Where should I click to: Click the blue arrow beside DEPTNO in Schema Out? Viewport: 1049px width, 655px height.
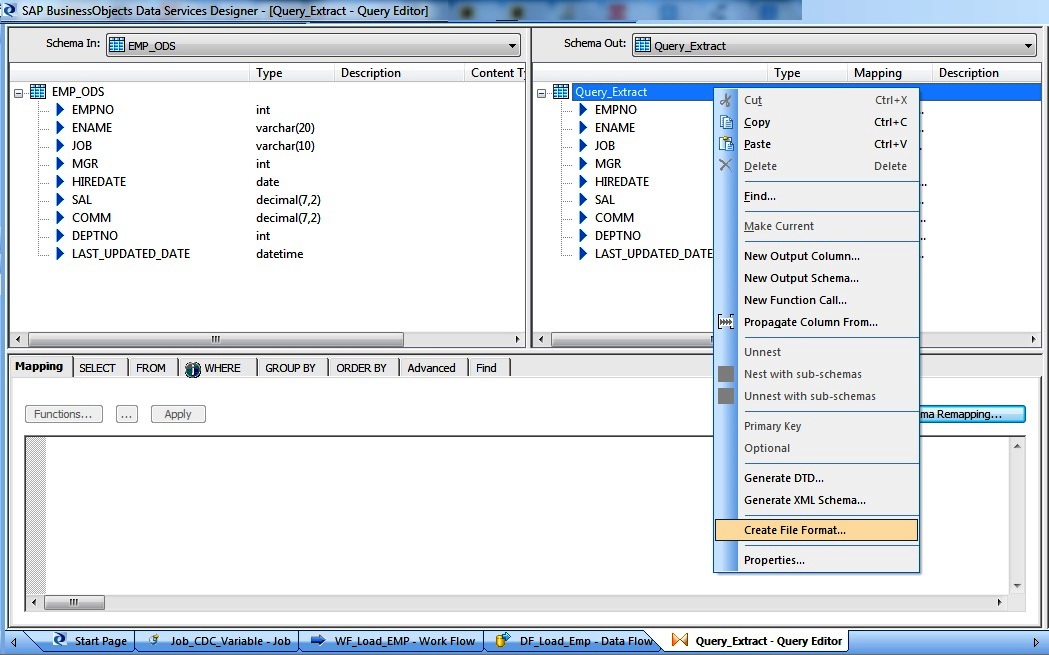coord(583,236)
